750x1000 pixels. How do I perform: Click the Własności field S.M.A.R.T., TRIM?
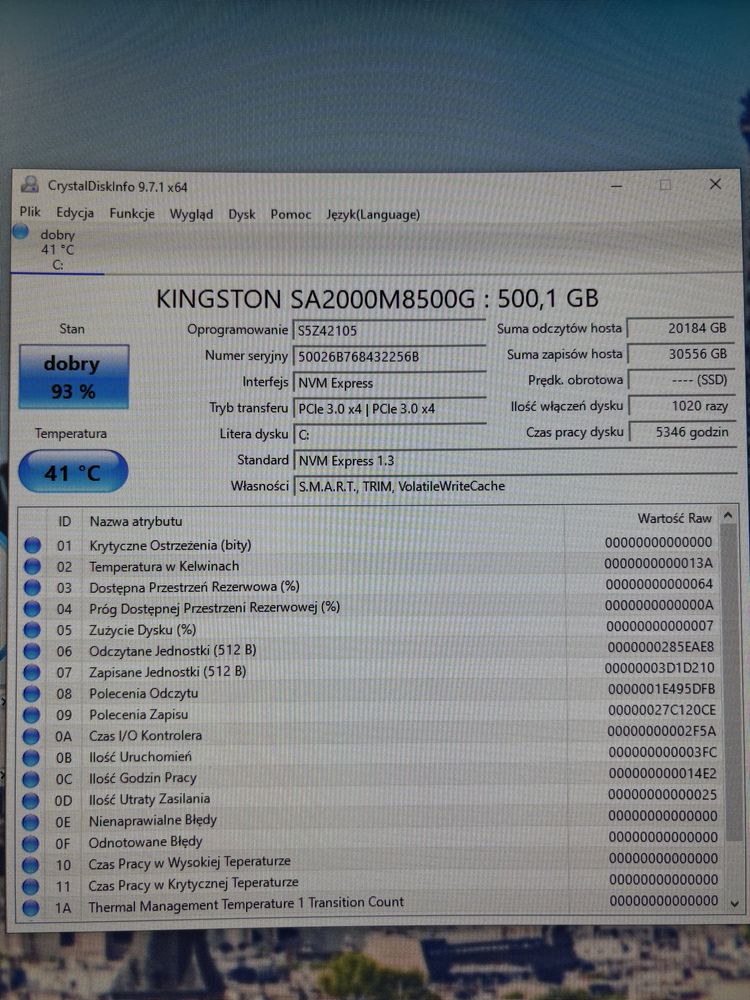tap(514, 486)
